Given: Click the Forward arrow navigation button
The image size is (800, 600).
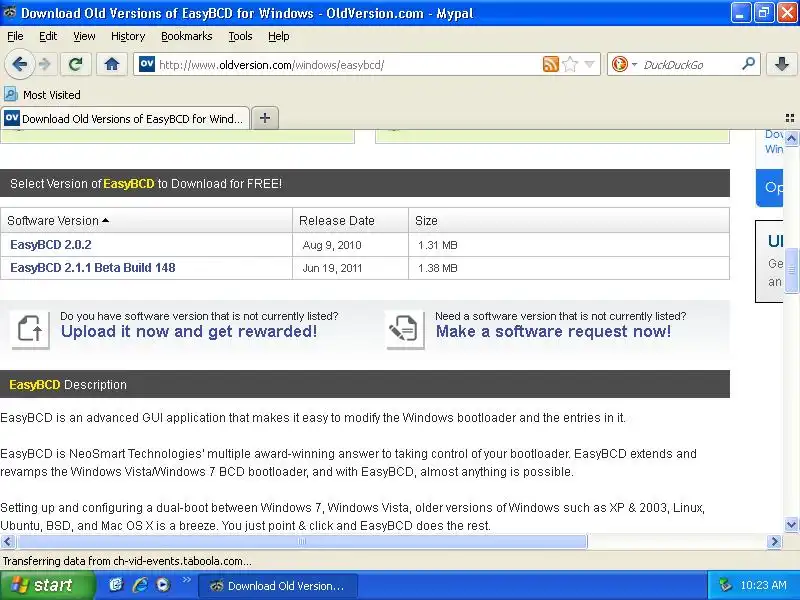Looking at the screenshot, I should click(45, 65).
